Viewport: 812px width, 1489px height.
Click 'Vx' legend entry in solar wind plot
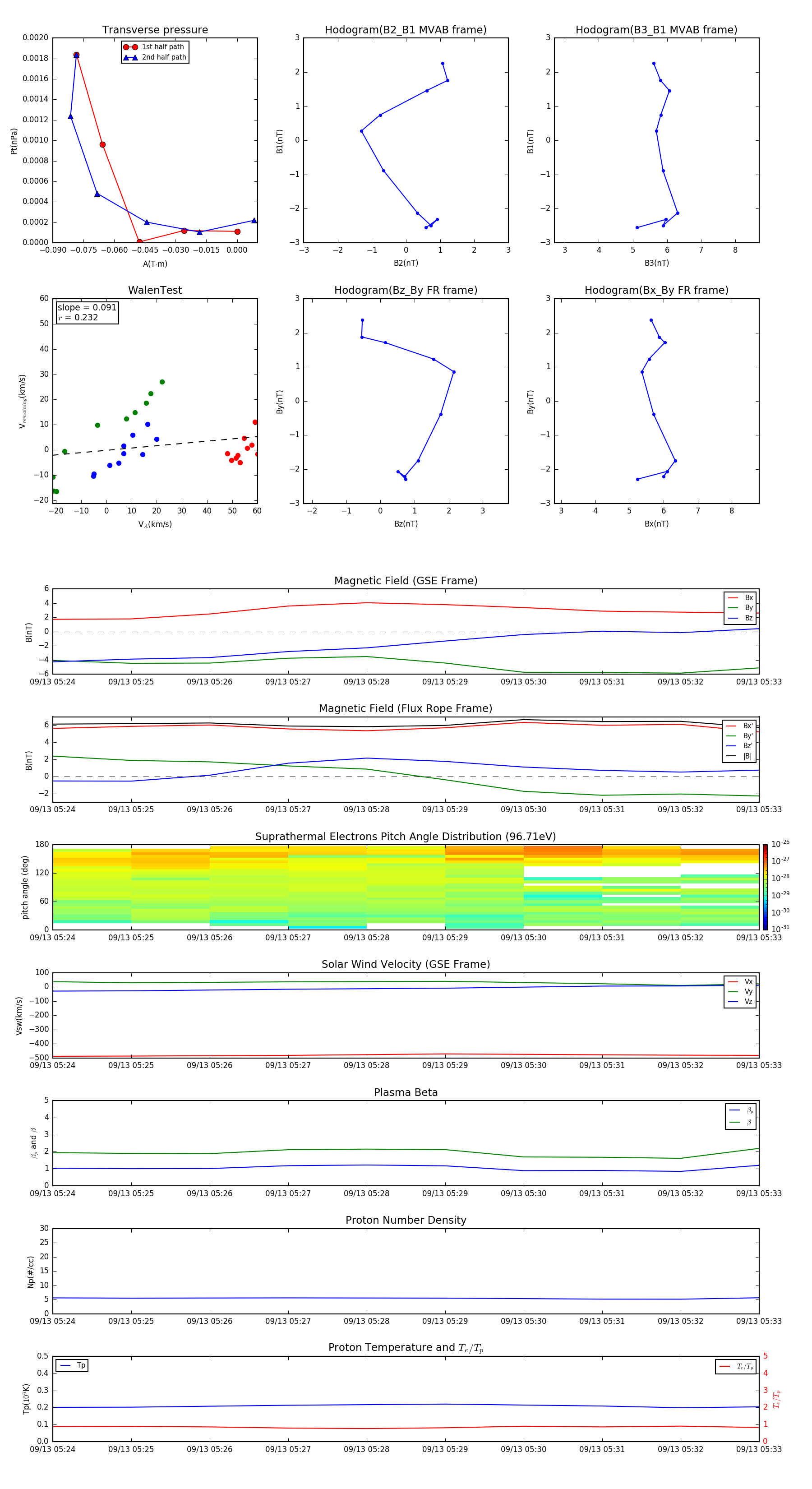tap(740, 981)
